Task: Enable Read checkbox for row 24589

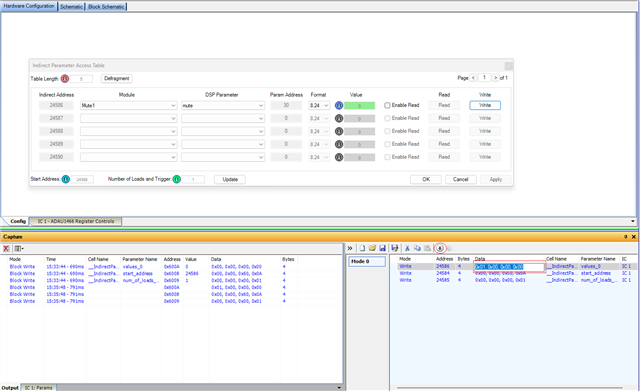Action: pos(387,144)
